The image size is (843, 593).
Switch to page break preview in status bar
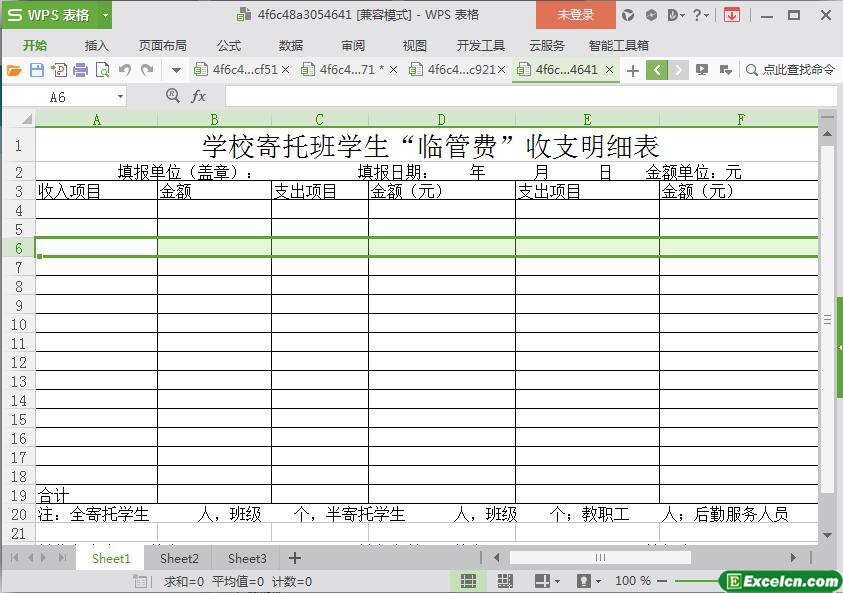click(505, 581)
